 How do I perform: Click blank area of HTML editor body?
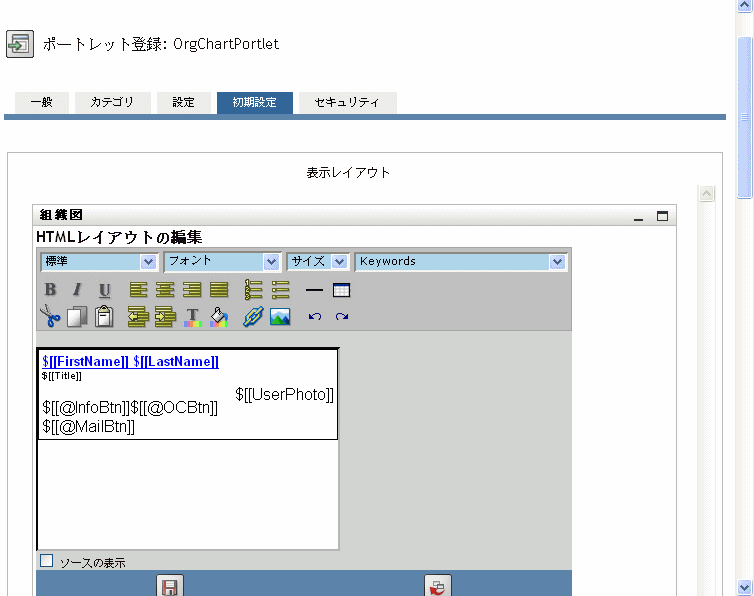pyautogui.click(x=188, y=495)
